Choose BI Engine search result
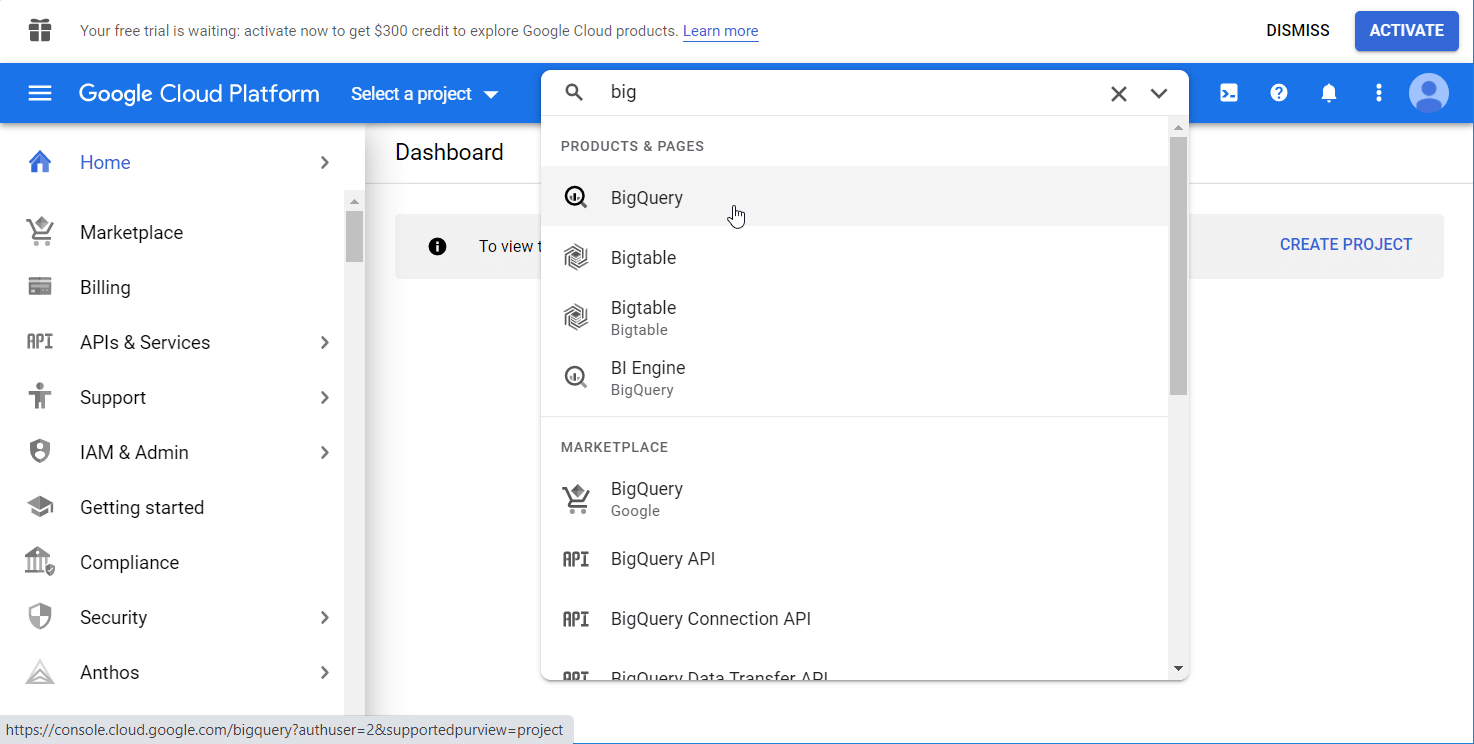This screenshot has width=1474, height=744. (x=648, y=377)
